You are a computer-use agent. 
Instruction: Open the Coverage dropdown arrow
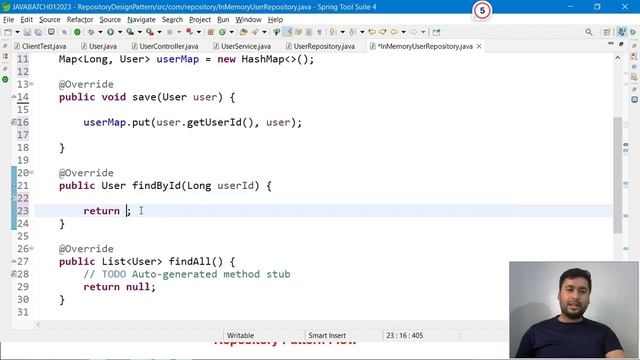(x=140, y=32)
